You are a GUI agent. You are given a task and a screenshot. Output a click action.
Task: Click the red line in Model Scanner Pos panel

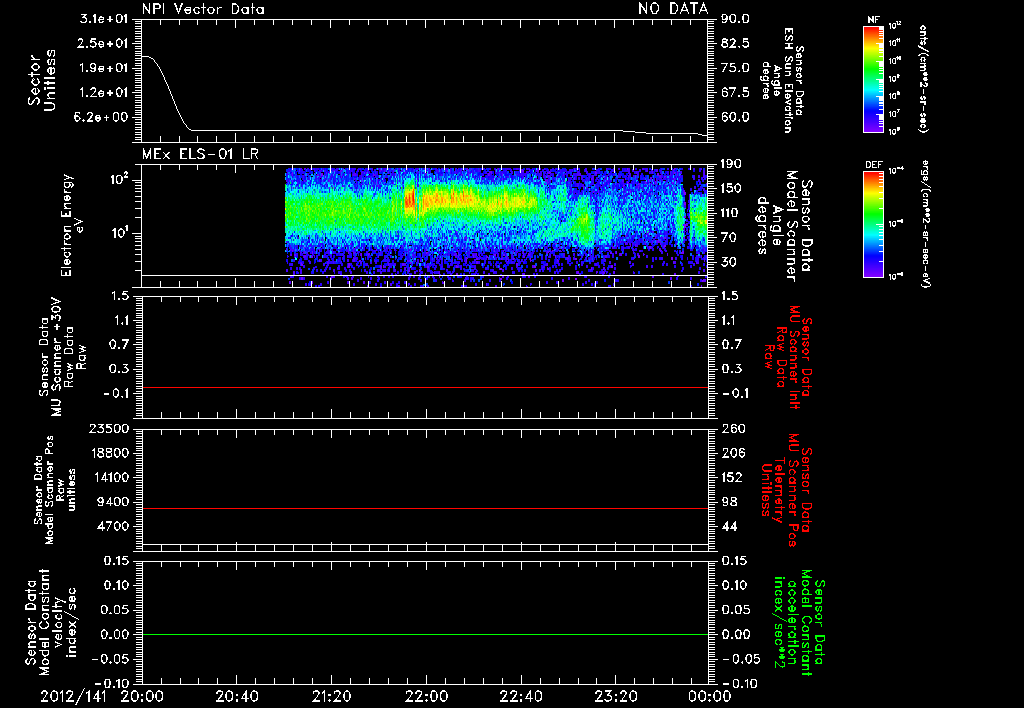coord(425,508)
